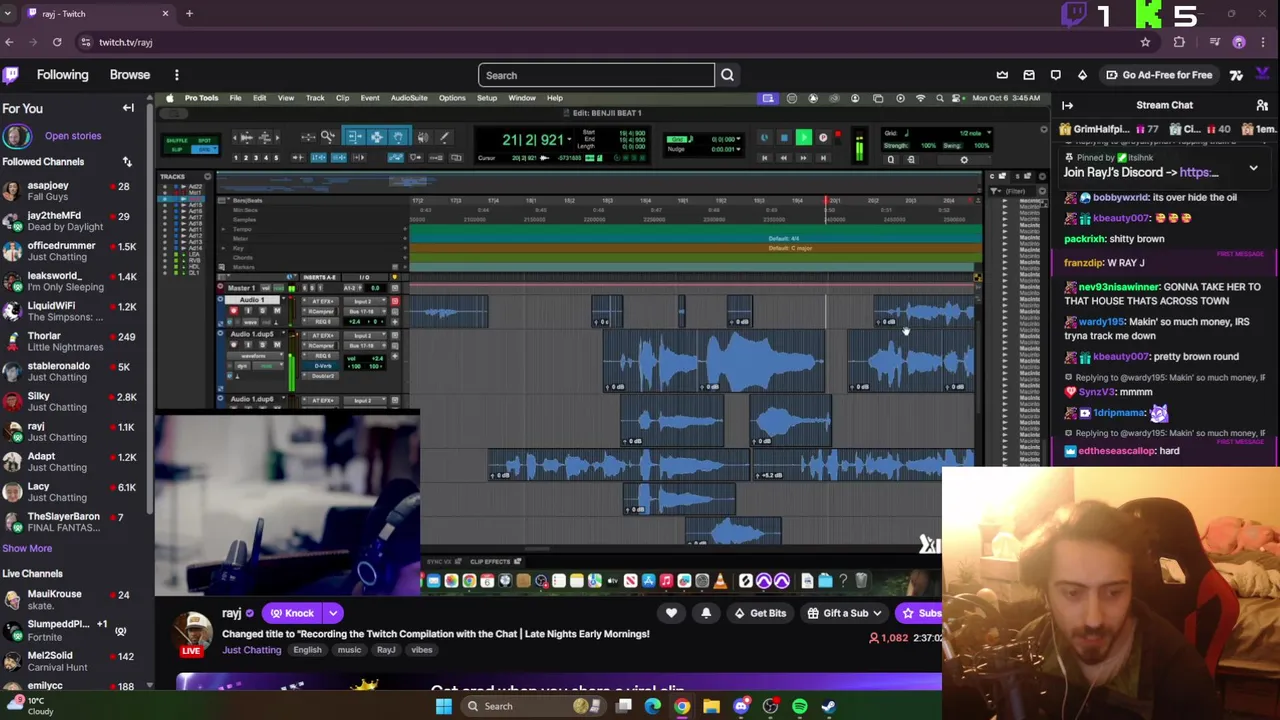Toggle Slip edit mode in Pro Tools
1280x720 pixels.
coord(177,150)
